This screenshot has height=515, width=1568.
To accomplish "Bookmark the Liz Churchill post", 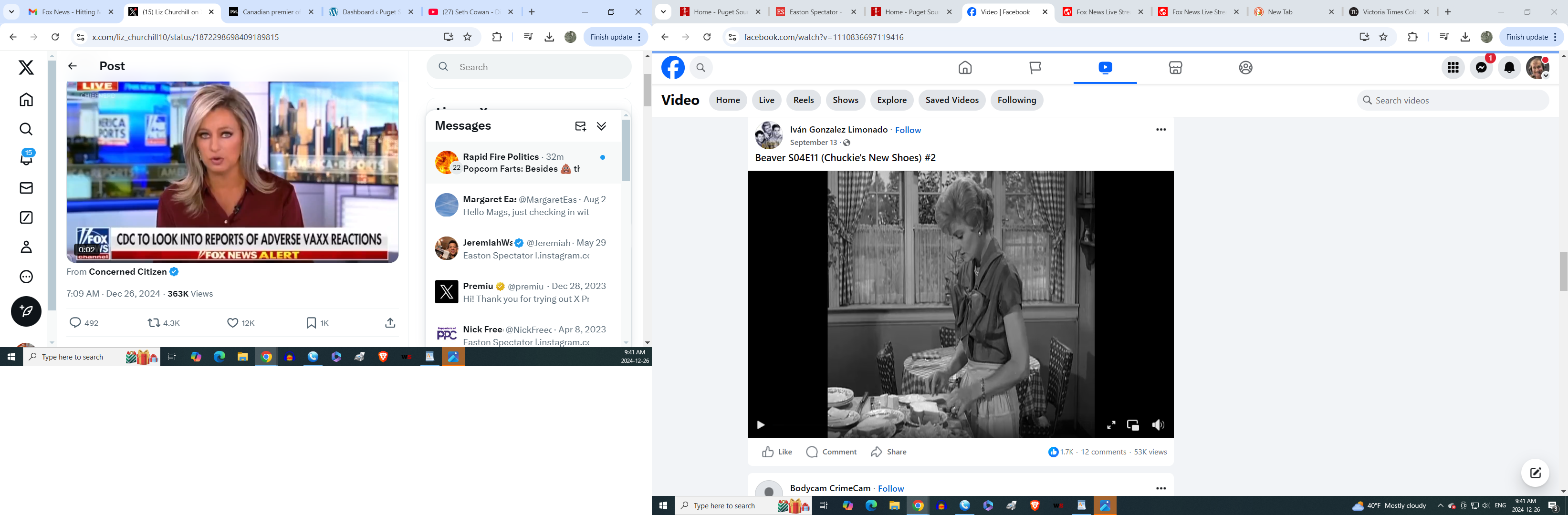I will click(311, 323).
